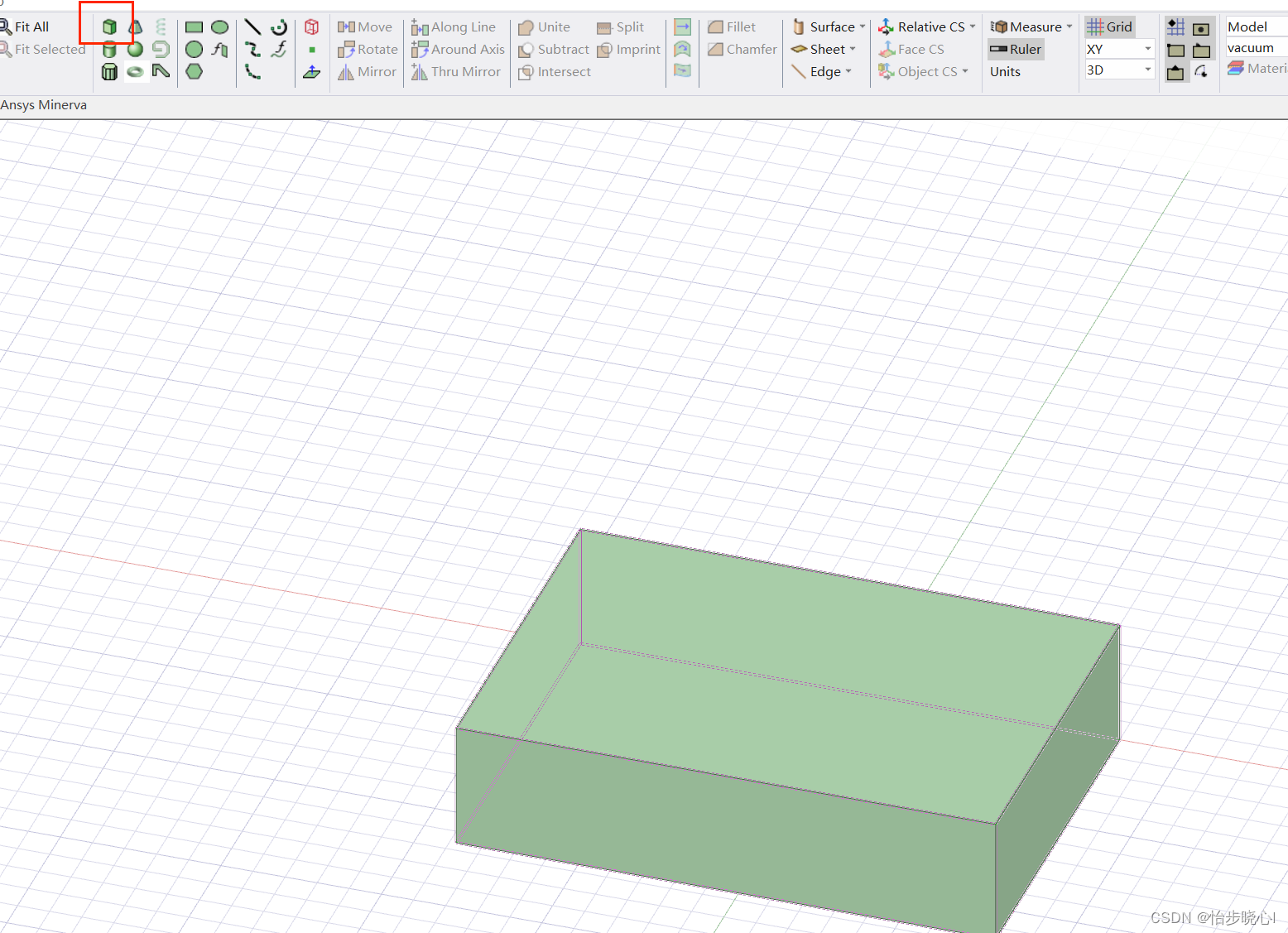Viewport: 1288px width, 933px height.
Task: Click the red wireframe region box icon
Action: (x=312, y=27)
